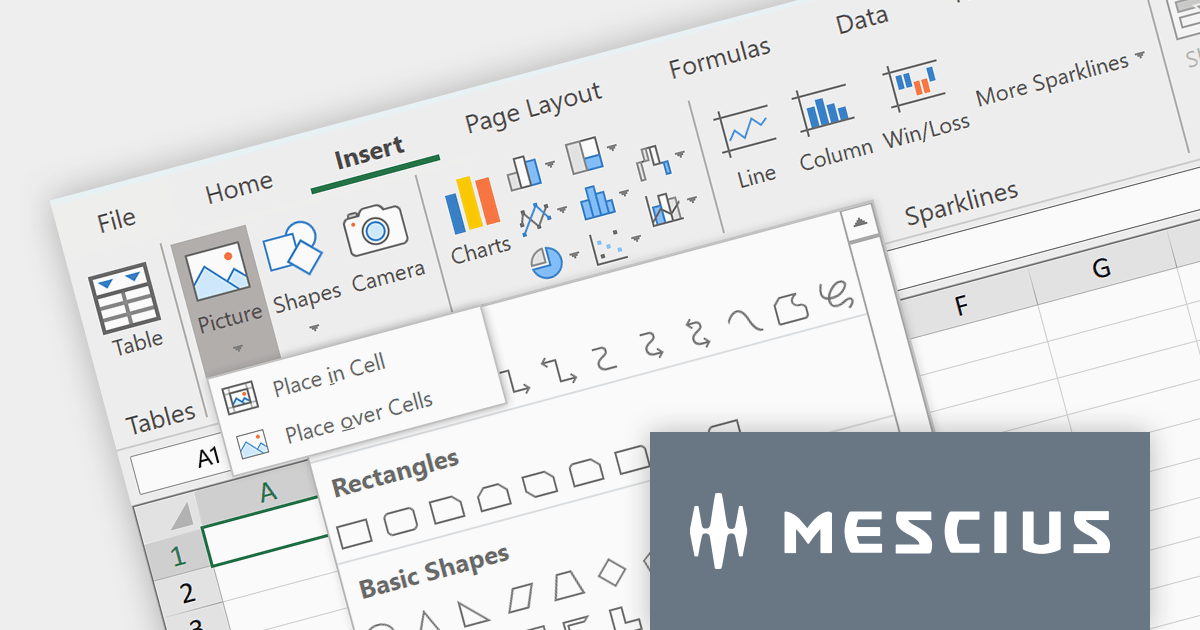Select row 2 header
This screenshot has height=630, width=1200.
coord(187,594)
